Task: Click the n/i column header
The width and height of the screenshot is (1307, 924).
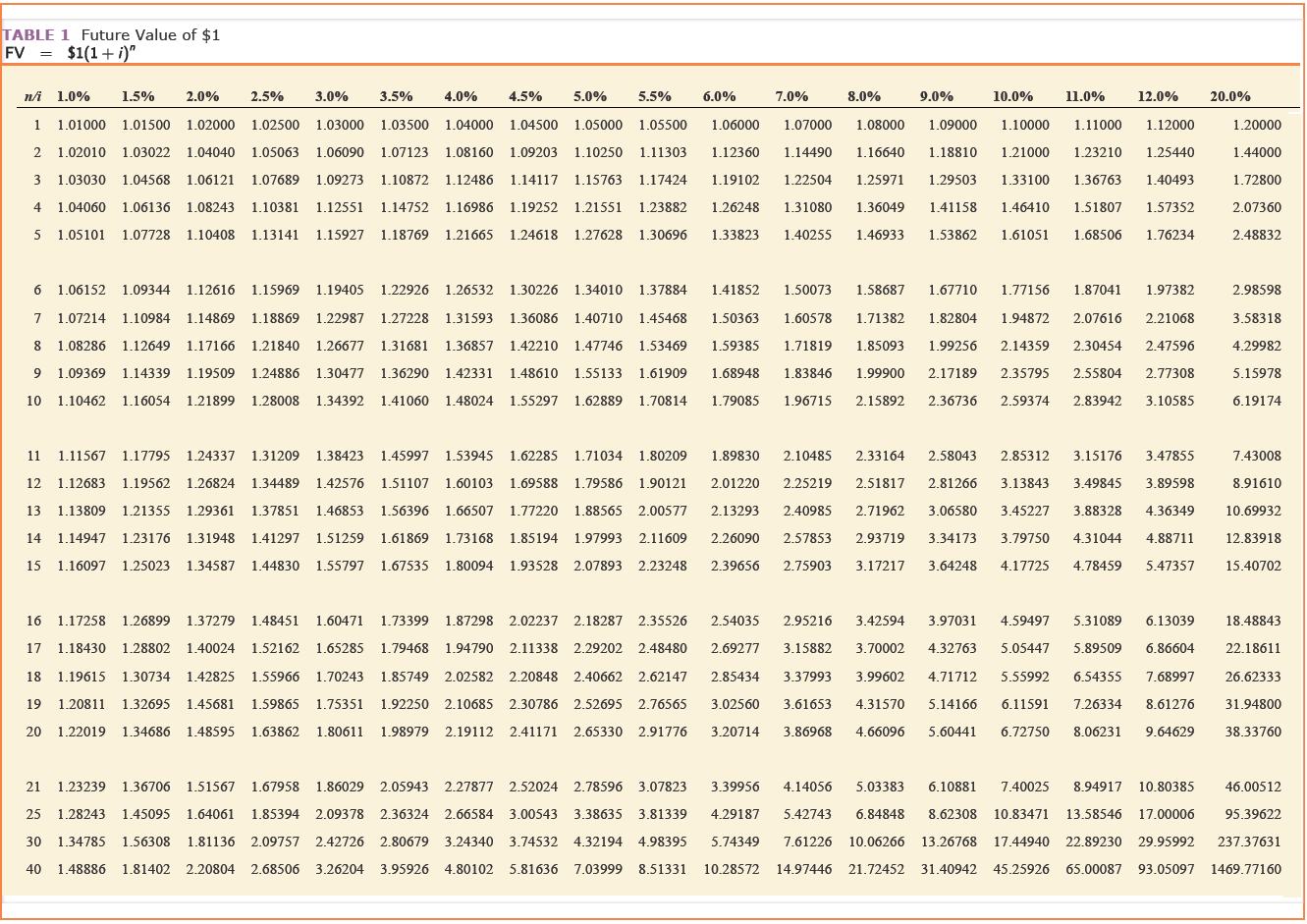Action: [x=31, y=97]
